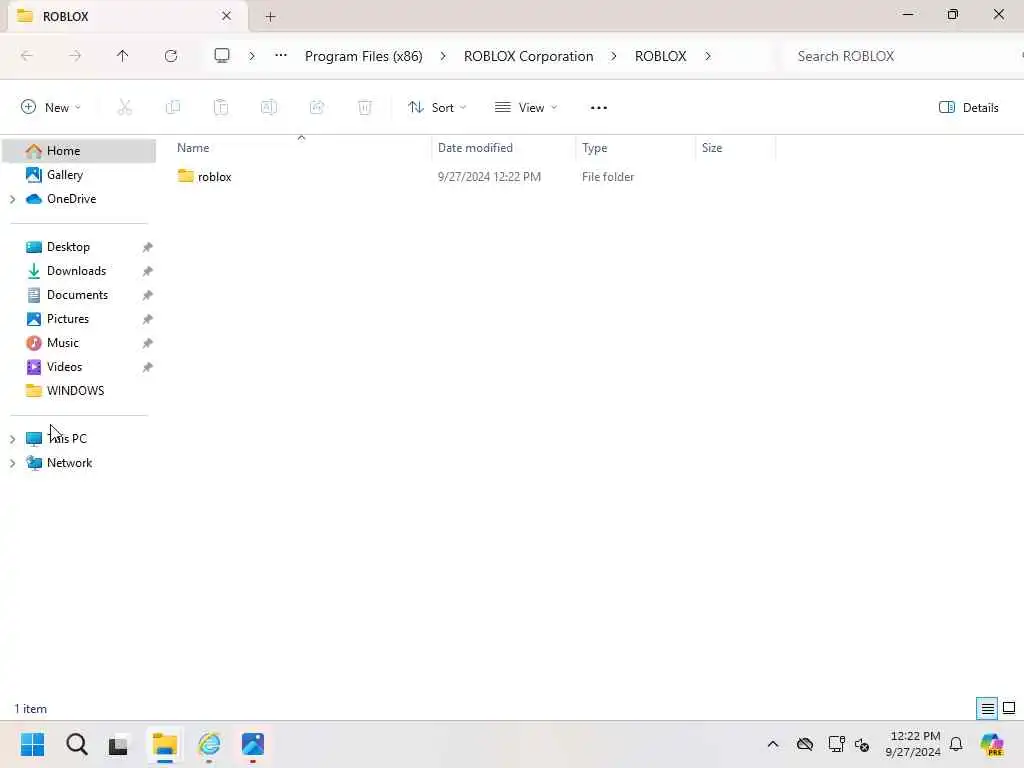The height and width of the screenshot is (768, 1024).
Task: Open chevron after ROBLOX Corporation
Action: 614,56
